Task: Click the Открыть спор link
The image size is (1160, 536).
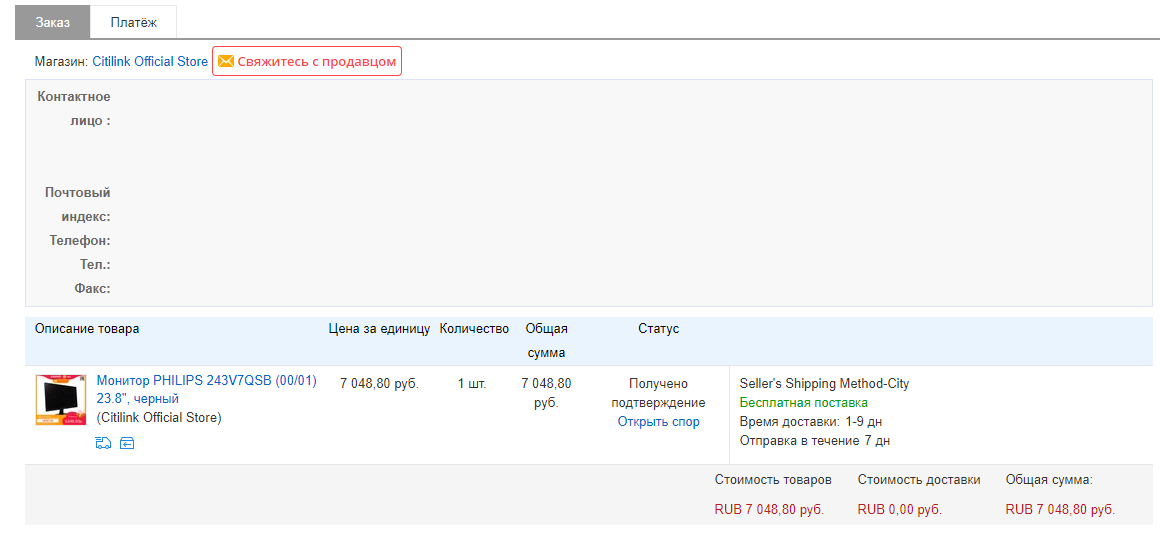Action: pos(658,422)
